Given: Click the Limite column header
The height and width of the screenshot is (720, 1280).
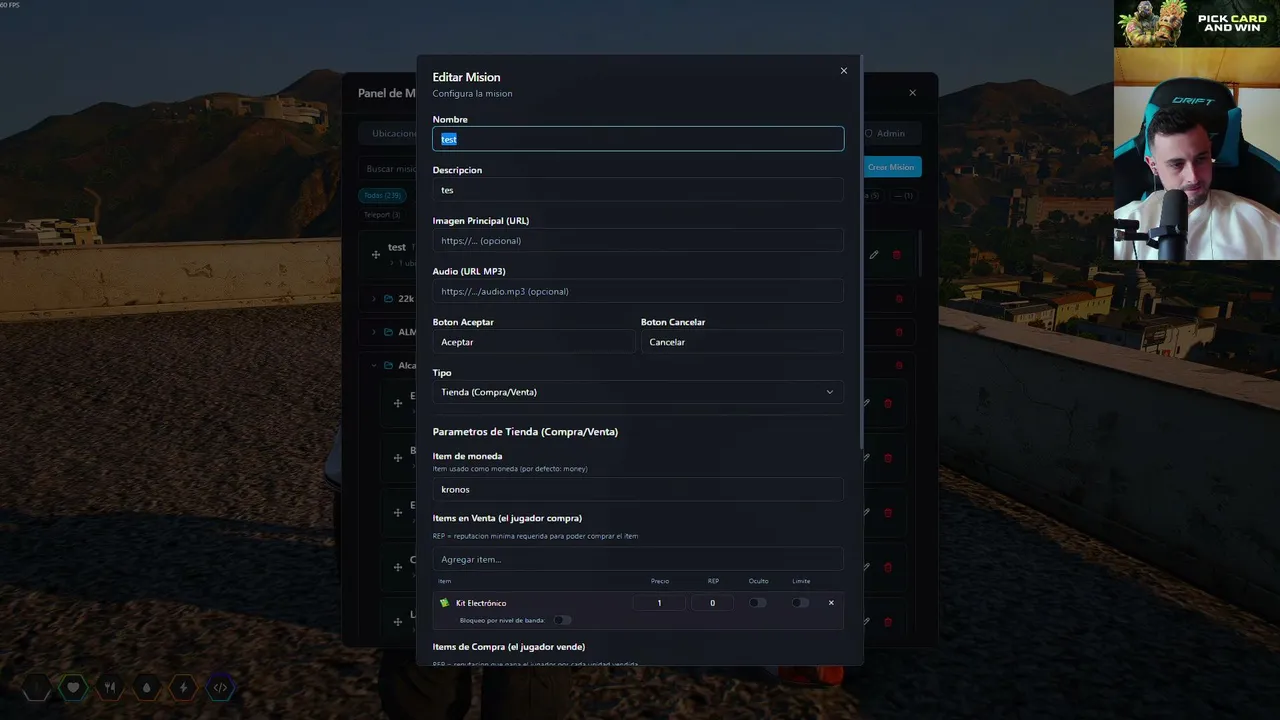Looking at the screenshot, I should pyautogui.click(x=801, y=581).
